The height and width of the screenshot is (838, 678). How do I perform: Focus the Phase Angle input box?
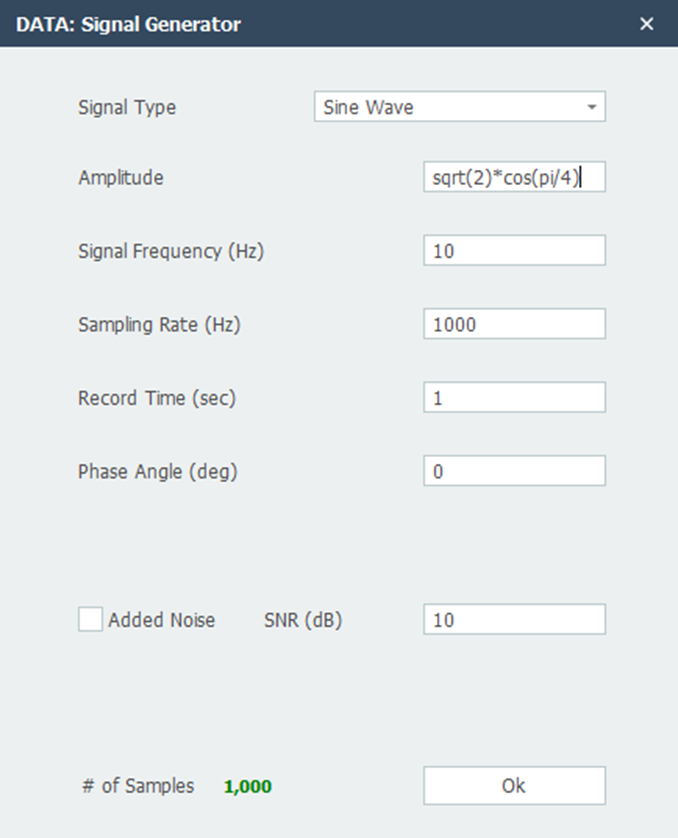click(x=514, y=470)
